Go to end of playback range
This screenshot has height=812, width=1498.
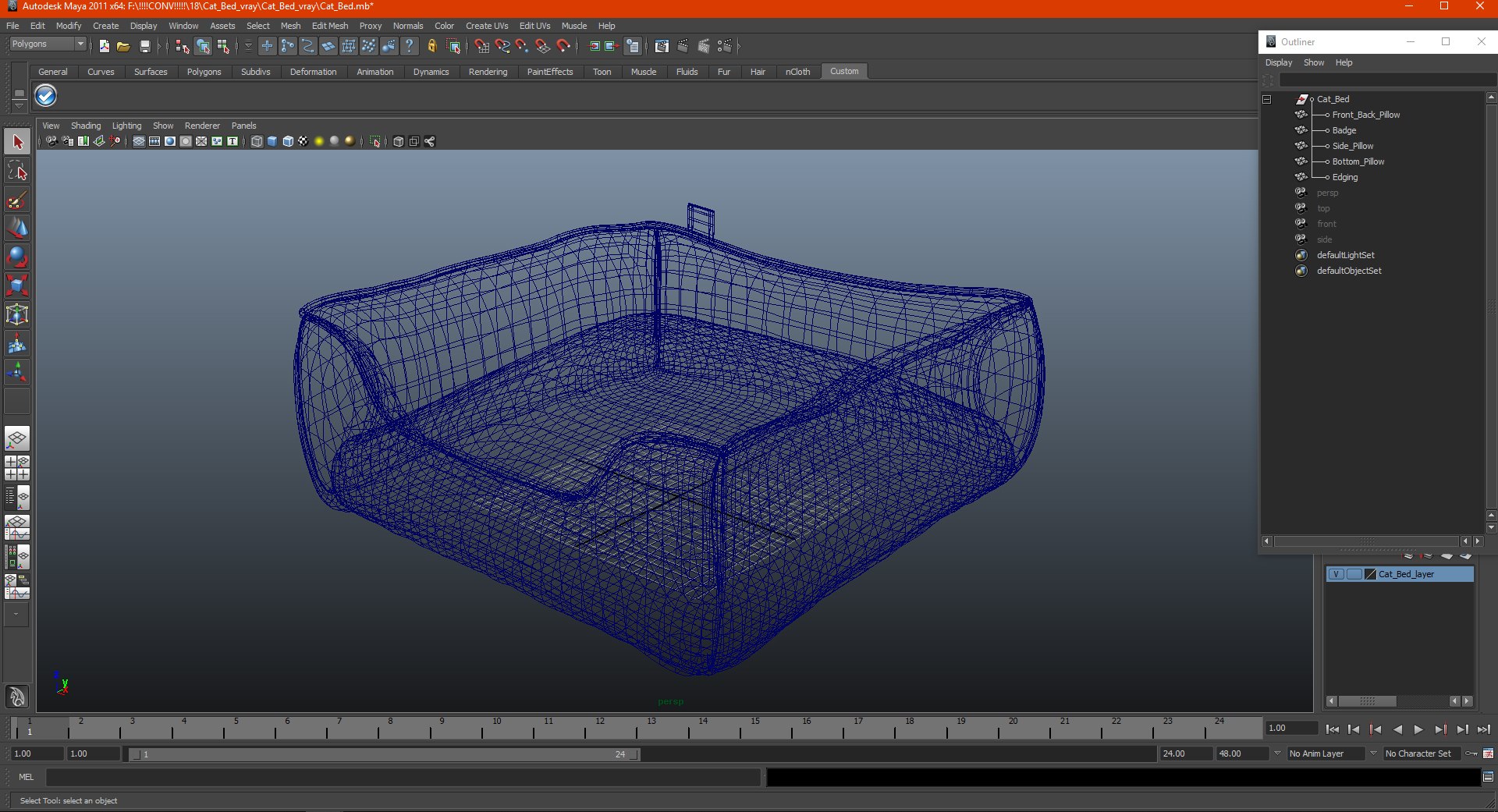[1483, 729]
